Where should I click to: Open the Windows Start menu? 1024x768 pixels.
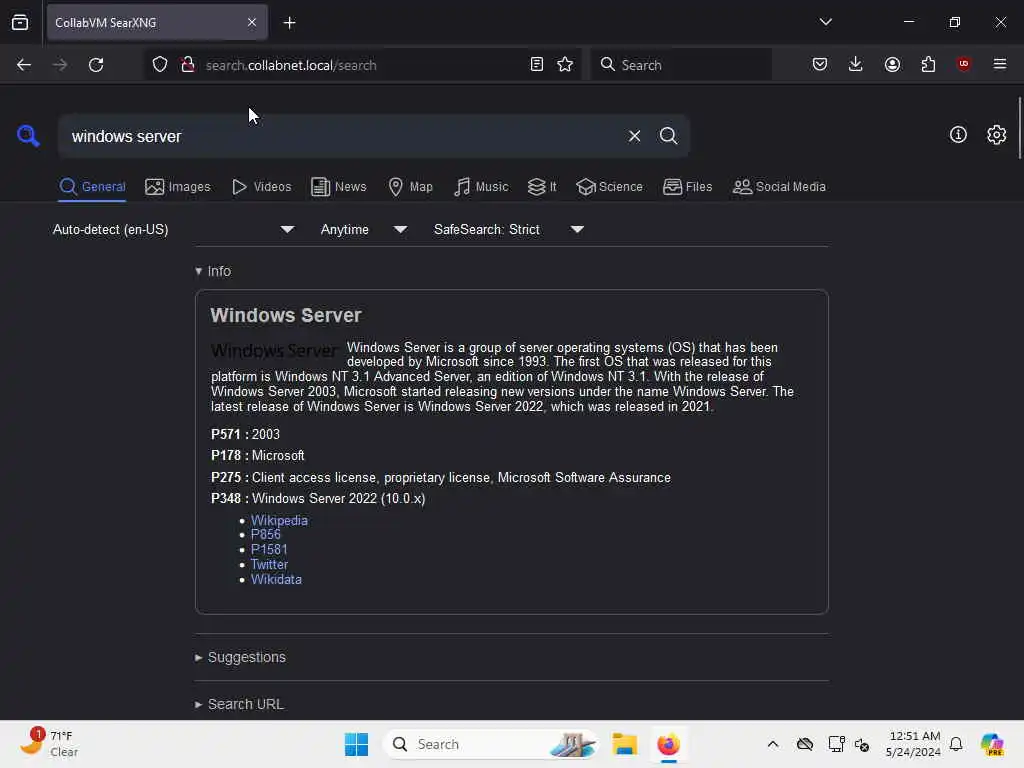pos(356,744)
